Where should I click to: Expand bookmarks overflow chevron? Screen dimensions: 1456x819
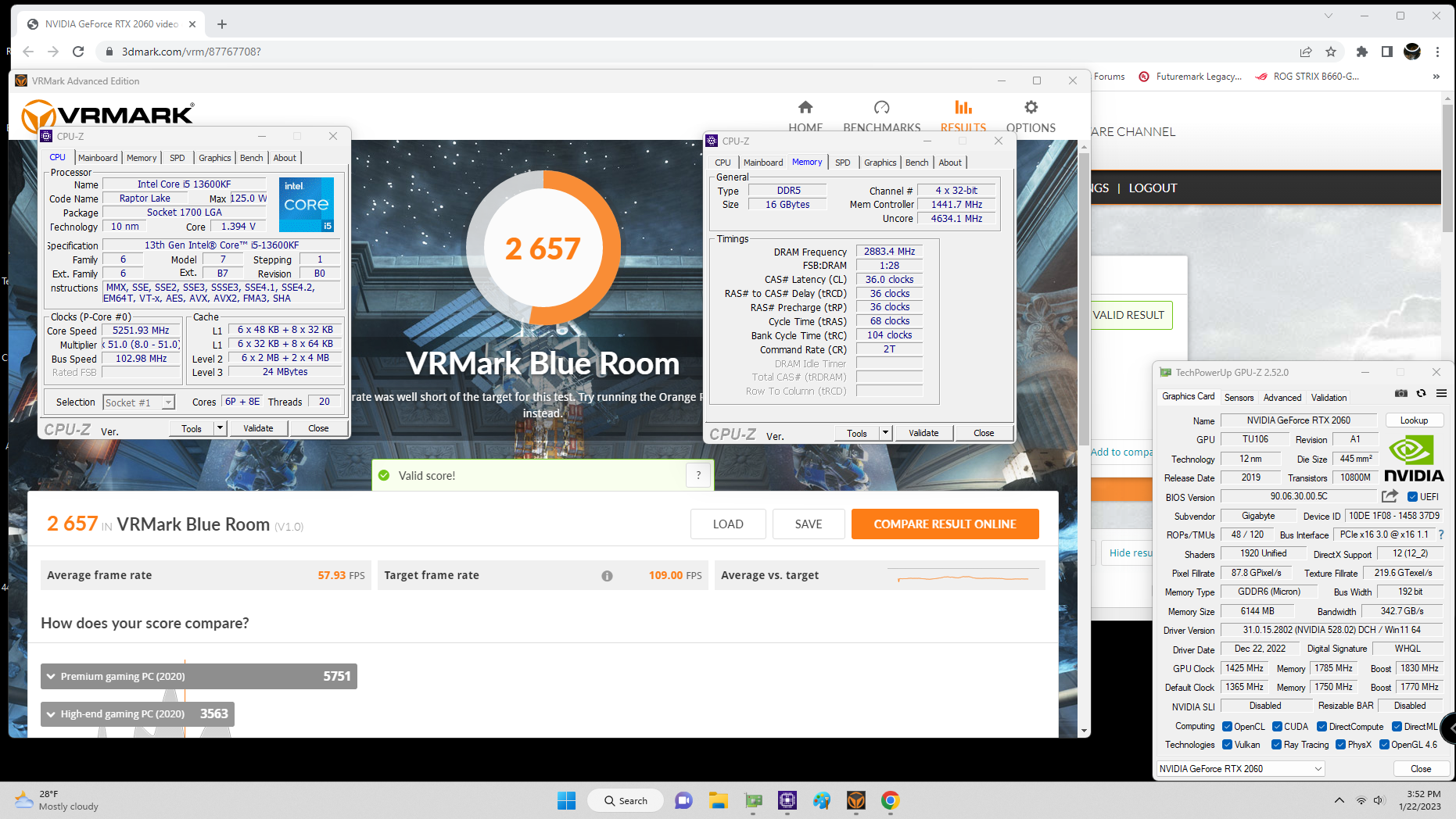click(x=1436, y=77)
